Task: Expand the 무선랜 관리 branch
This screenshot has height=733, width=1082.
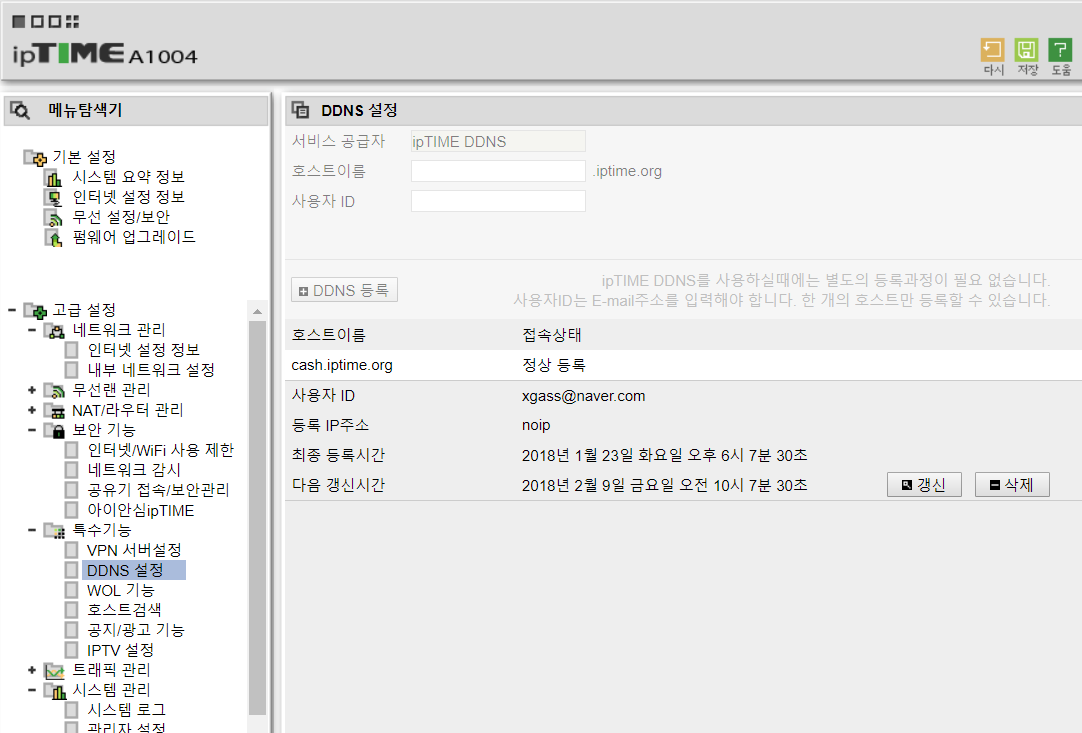Action: point(32,390)
